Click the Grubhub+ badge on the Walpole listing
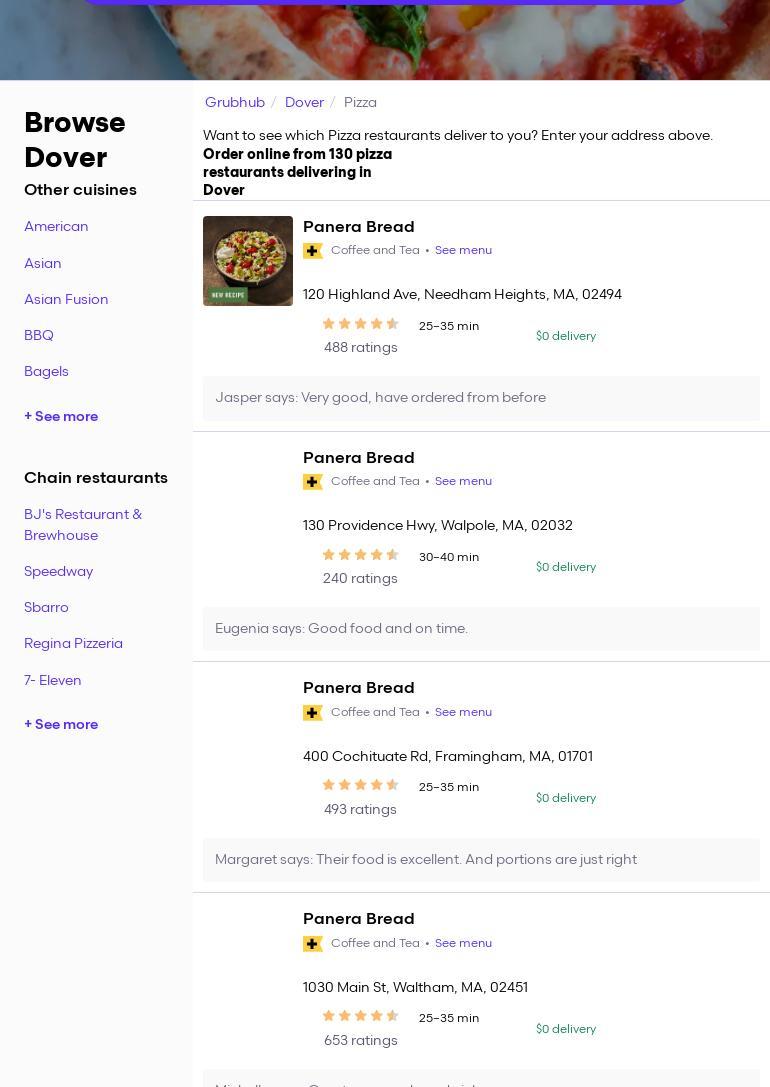The height and width of the screenshot is (1087, 770). point(313,482)
